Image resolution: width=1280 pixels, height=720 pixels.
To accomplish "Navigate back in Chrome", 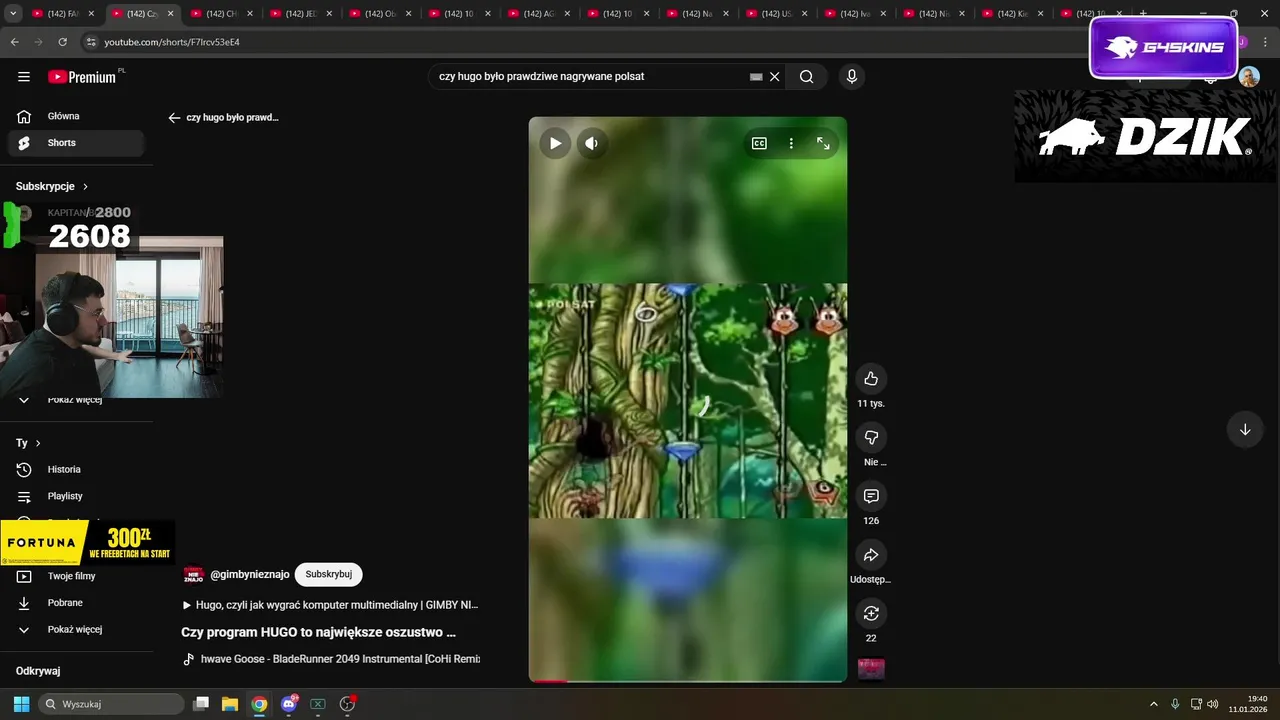I will pyautogui.click(x=14, y=42).
